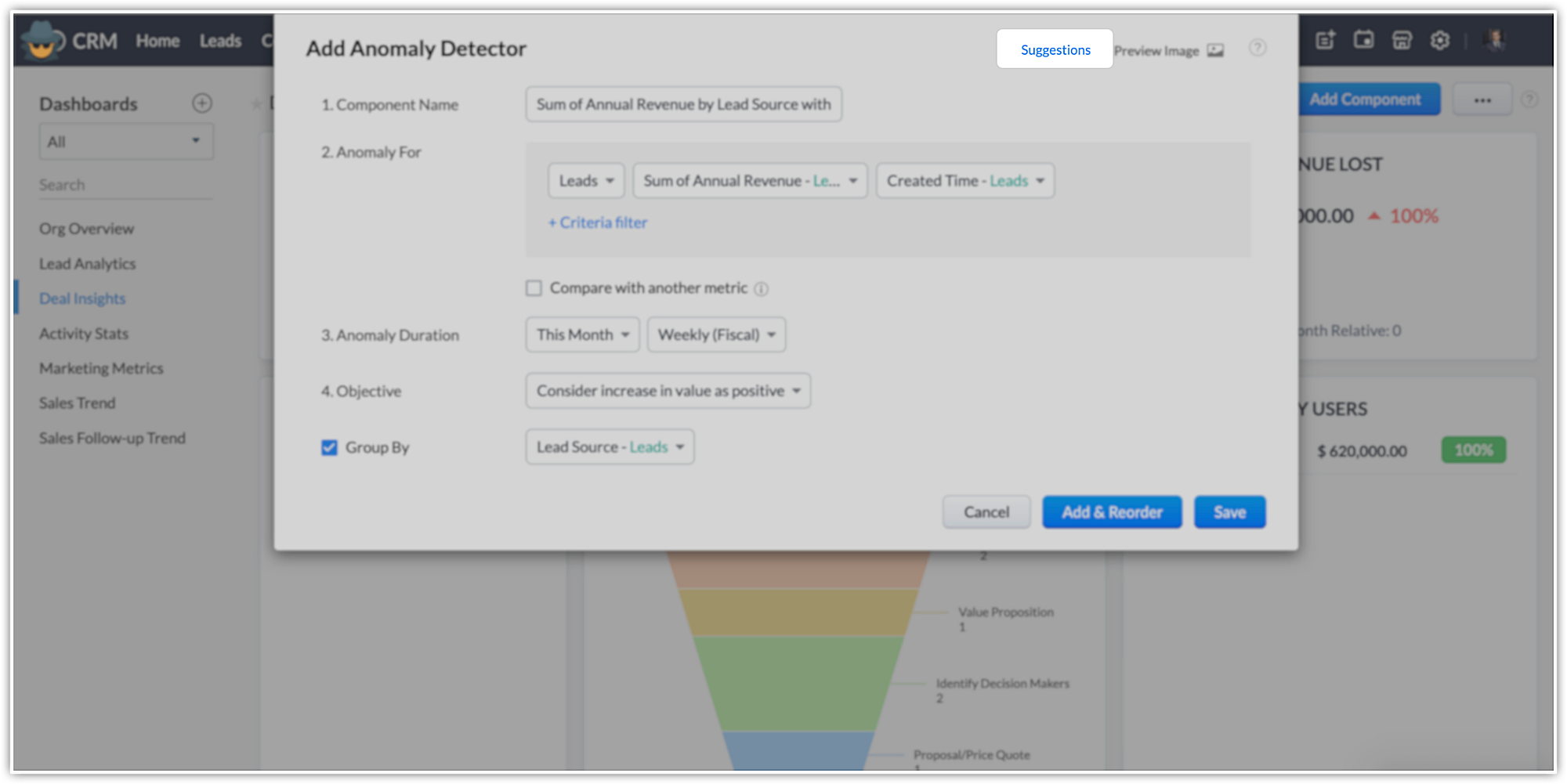Click the Cancel button
The width and height of the screenshot is (1567, 784).
pos(986,512)
